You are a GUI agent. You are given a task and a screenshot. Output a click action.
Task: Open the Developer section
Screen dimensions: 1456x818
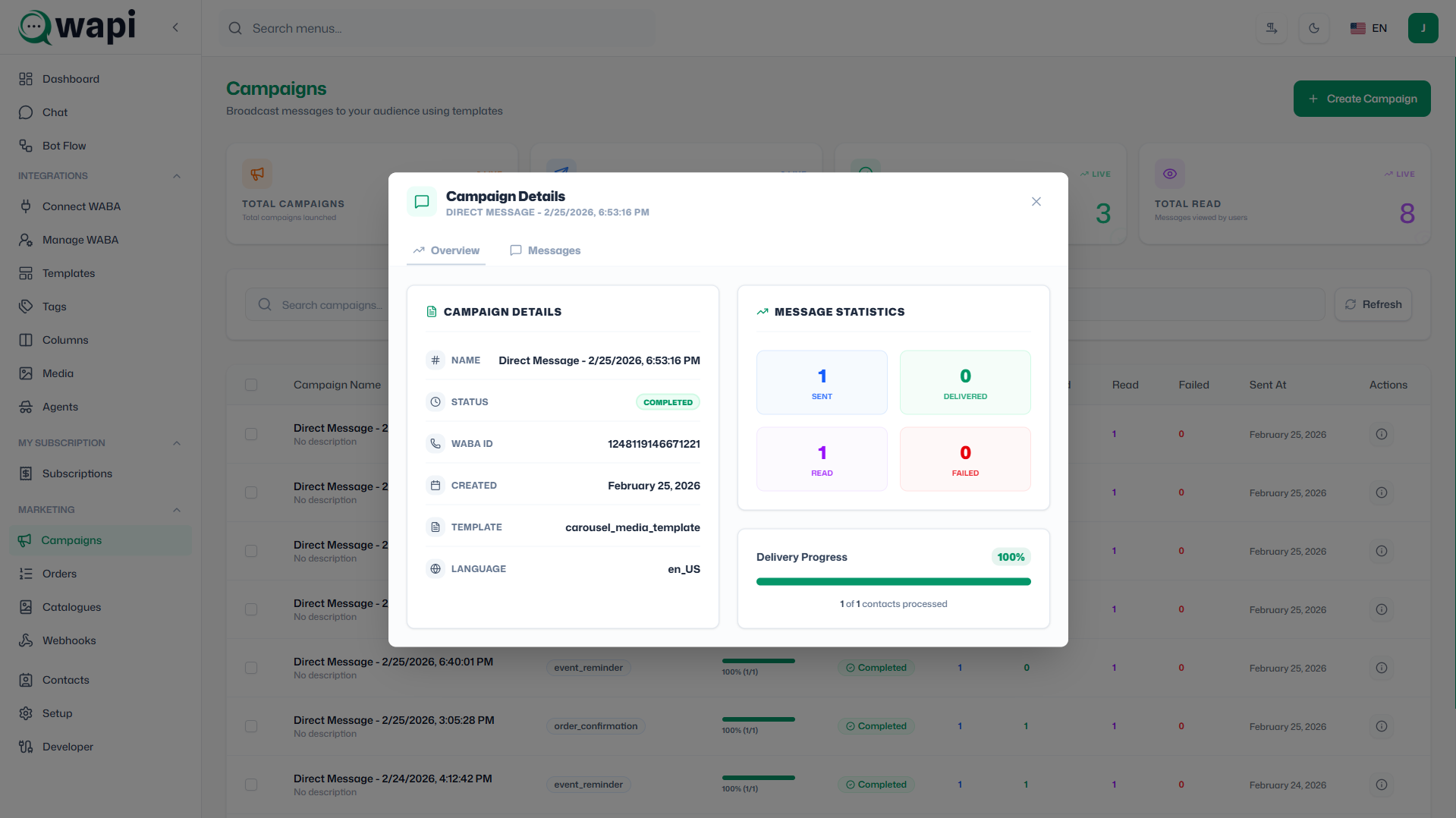coord(68,747)
